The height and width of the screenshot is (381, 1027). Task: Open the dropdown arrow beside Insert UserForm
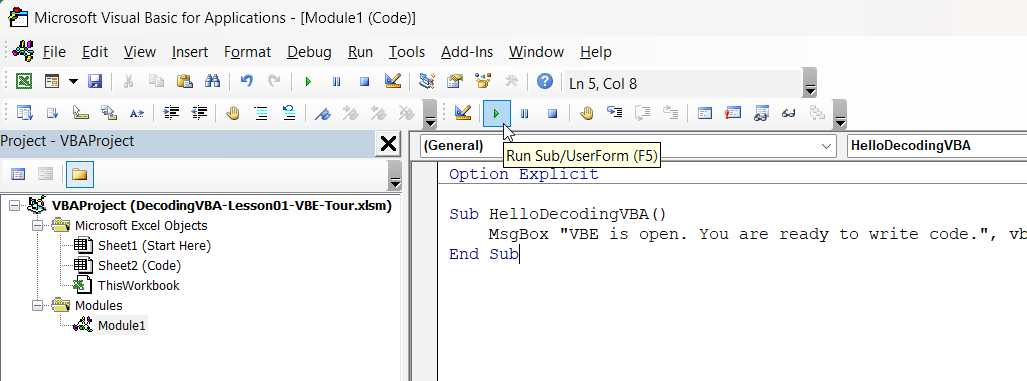tap(73, 81)
